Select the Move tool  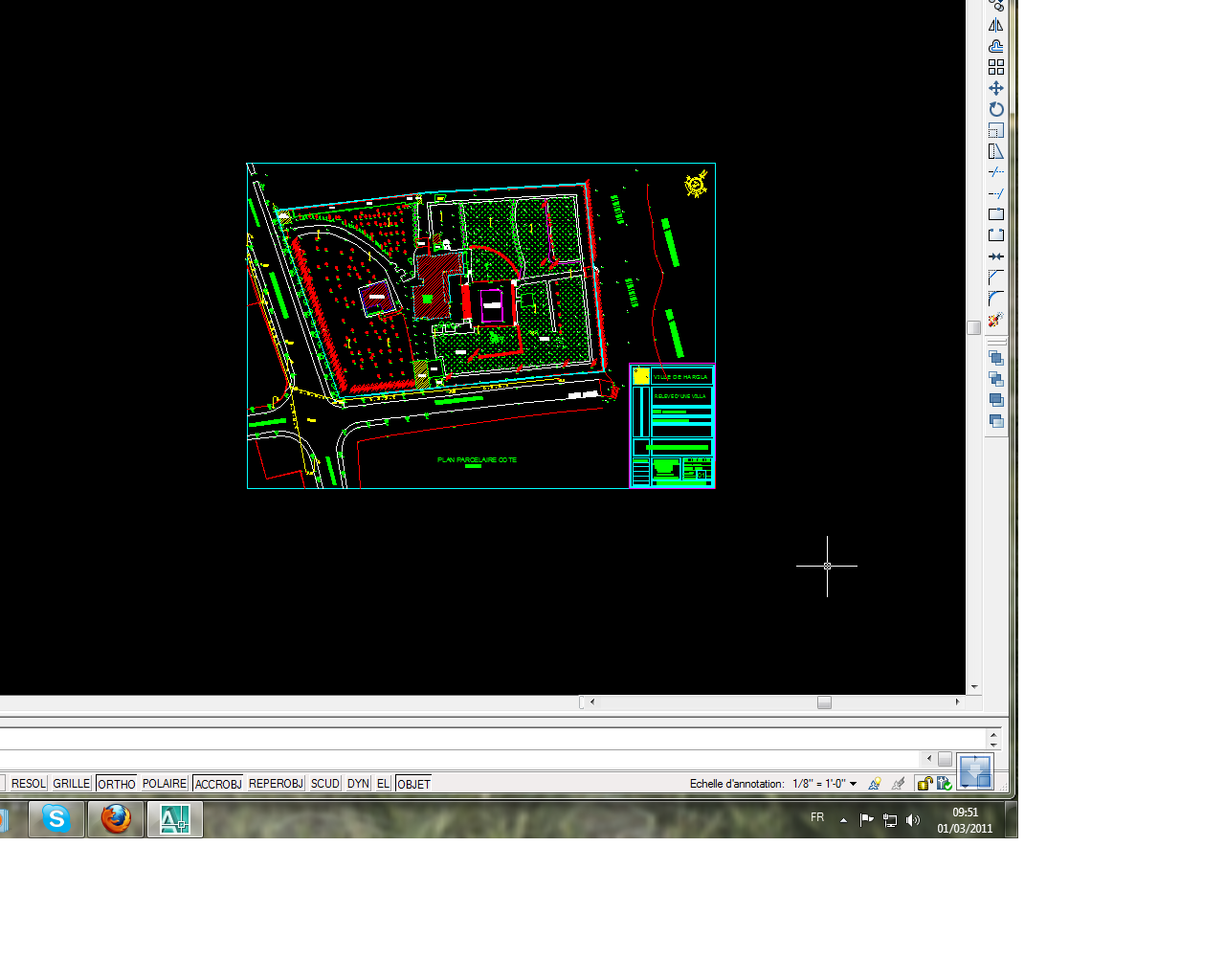[x=996, y=88]
